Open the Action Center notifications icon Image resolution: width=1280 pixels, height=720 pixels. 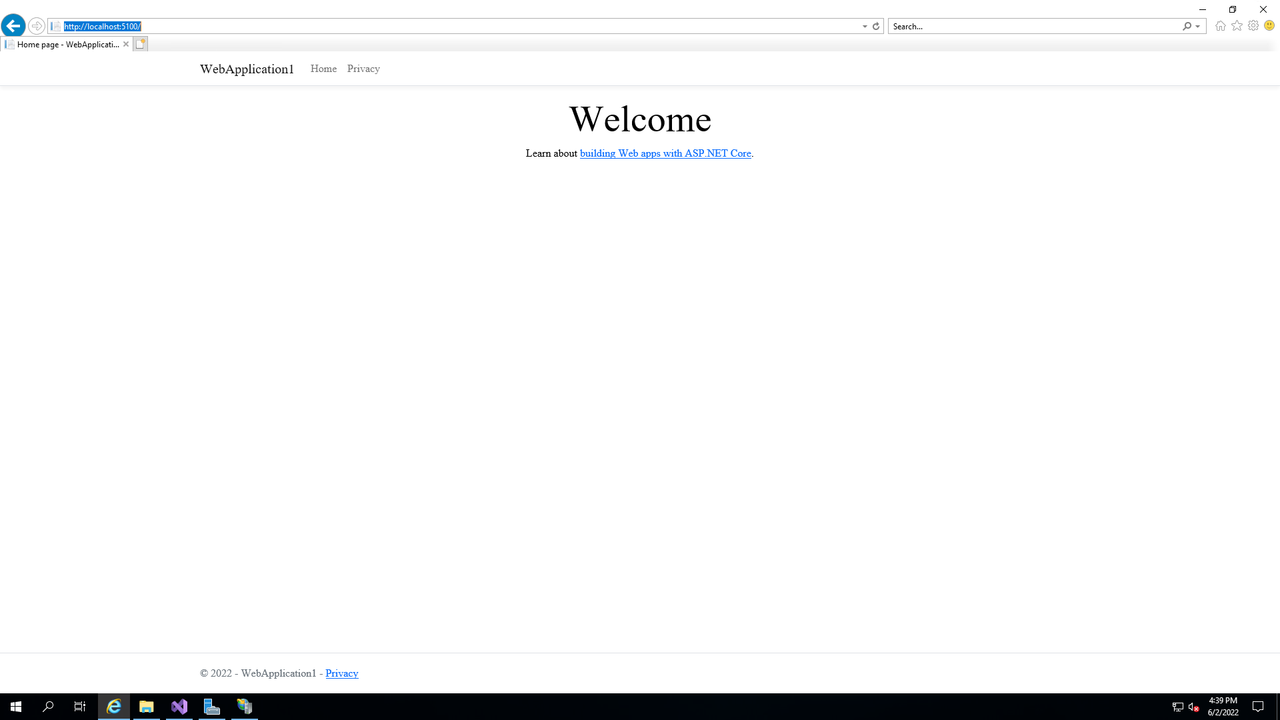(x=1258, y=707)
